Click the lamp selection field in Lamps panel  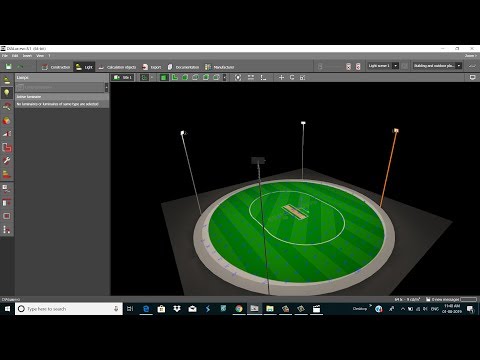(60, 87)
